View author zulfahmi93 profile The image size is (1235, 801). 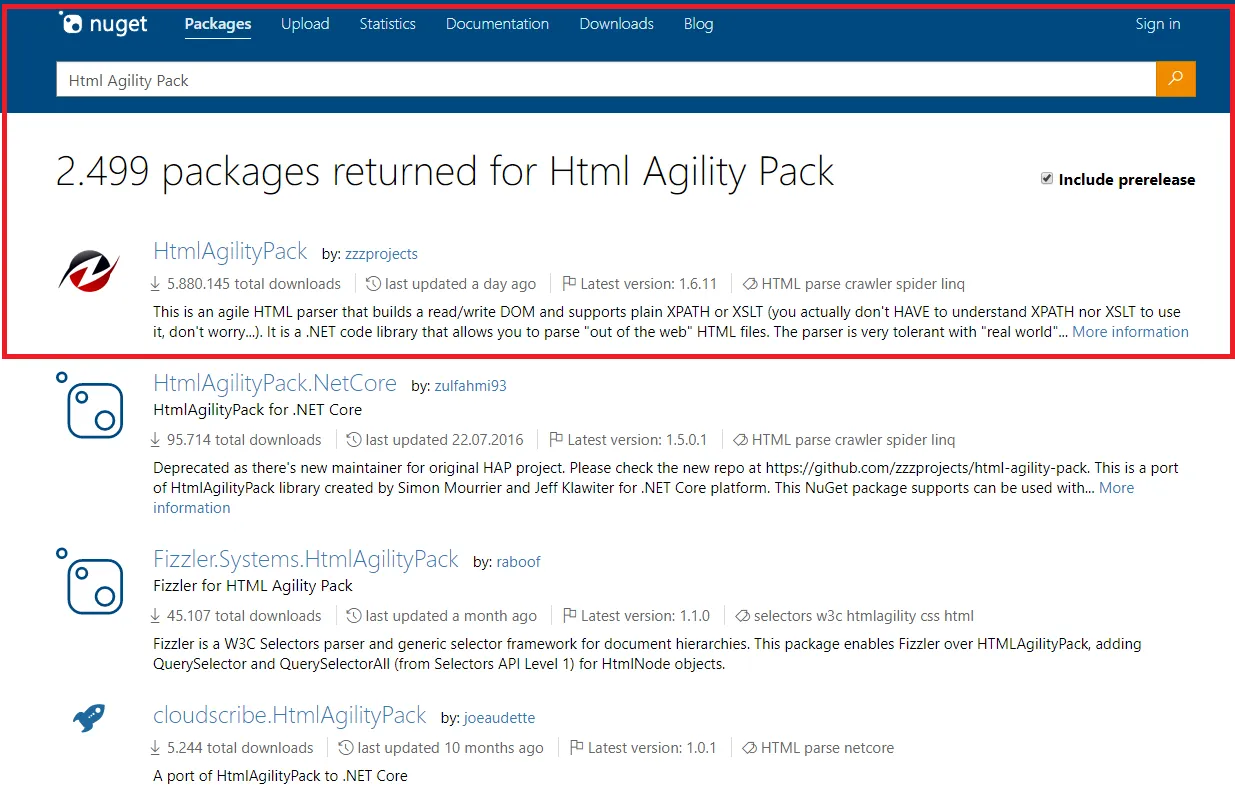(470, 386)
